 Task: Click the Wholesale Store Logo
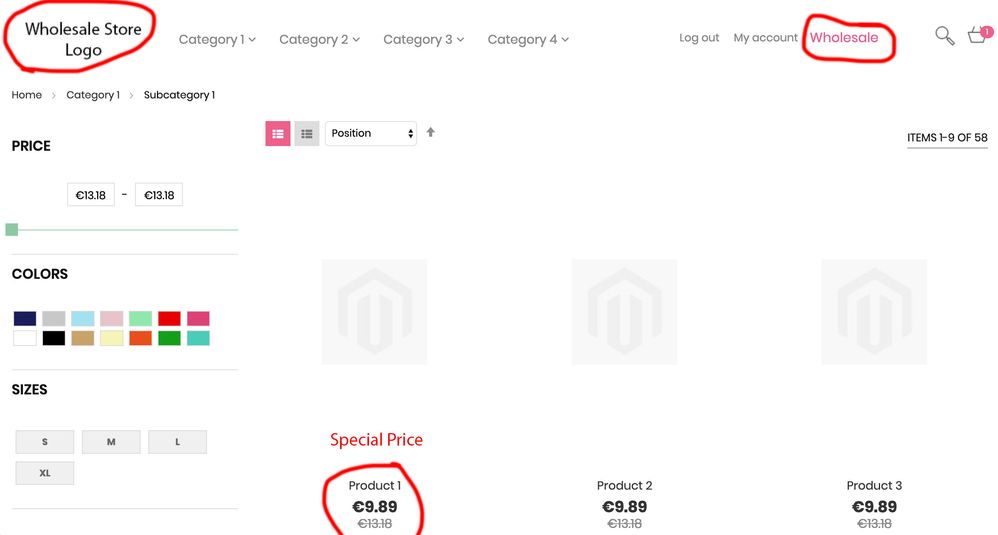[83, 39]
